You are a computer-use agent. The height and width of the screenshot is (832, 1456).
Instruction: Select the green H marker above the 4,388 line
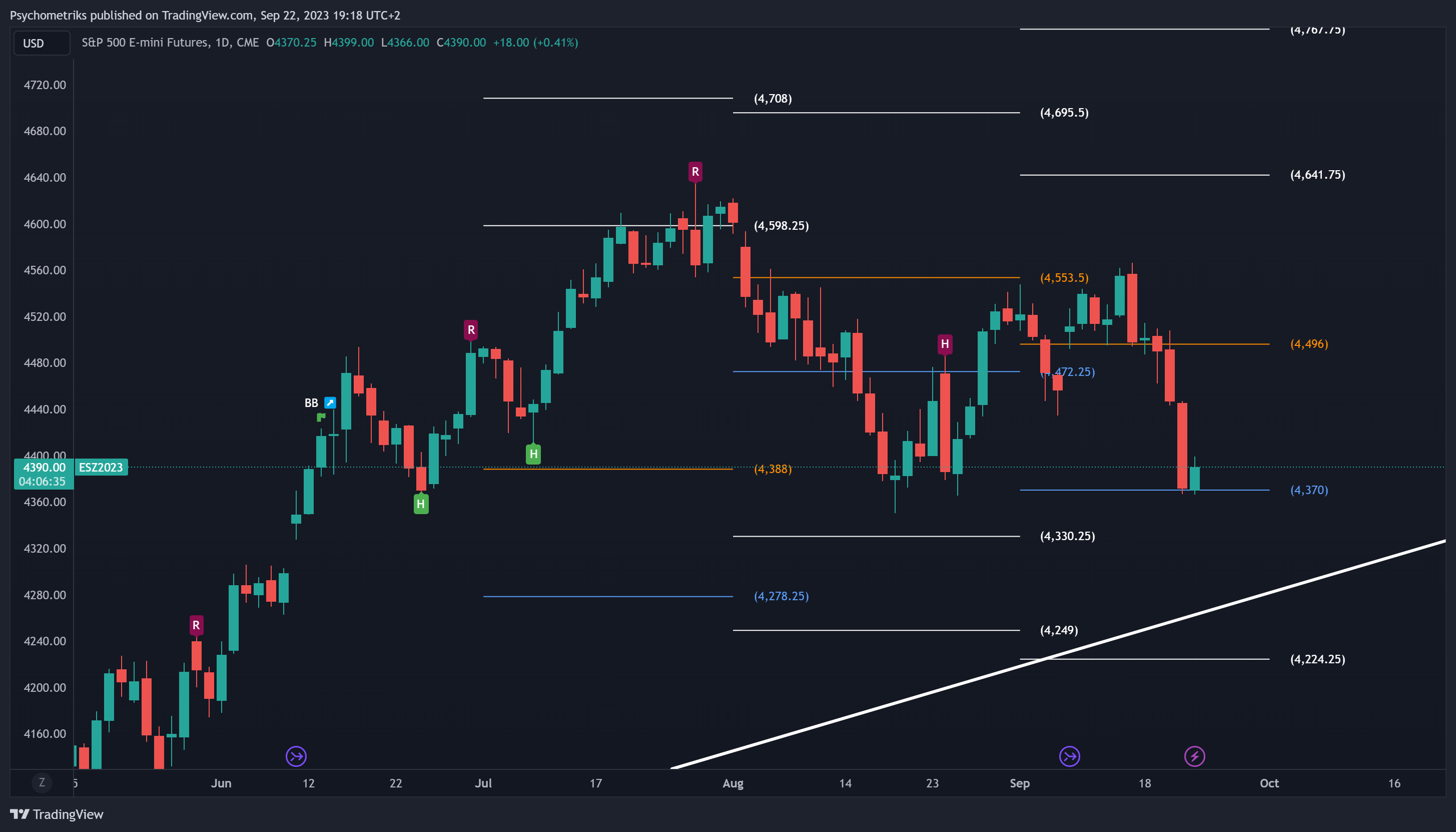click(x=533, y=454)
